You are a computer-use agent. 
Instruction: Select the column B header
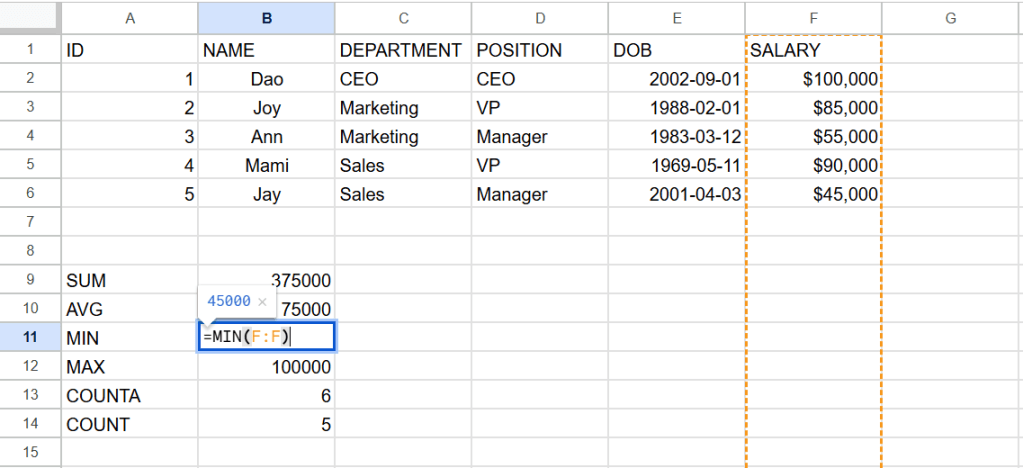coord(266,17)
